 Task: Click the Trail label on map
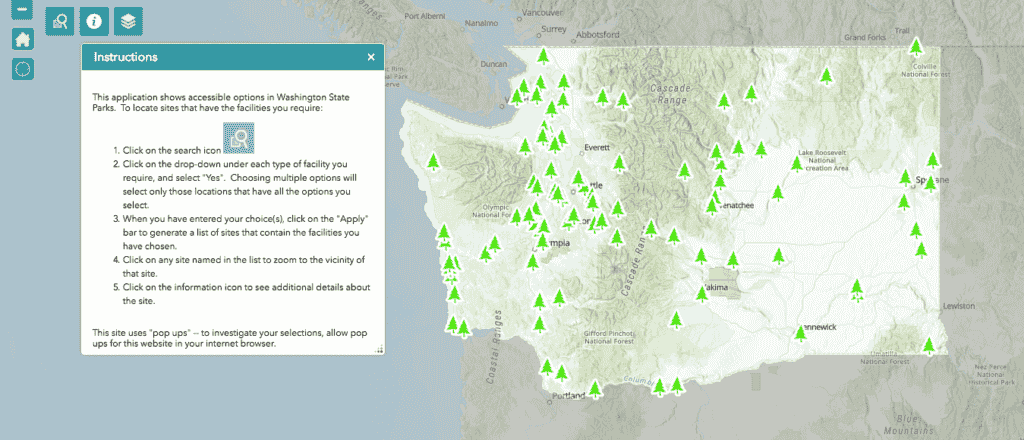point(901,31)
